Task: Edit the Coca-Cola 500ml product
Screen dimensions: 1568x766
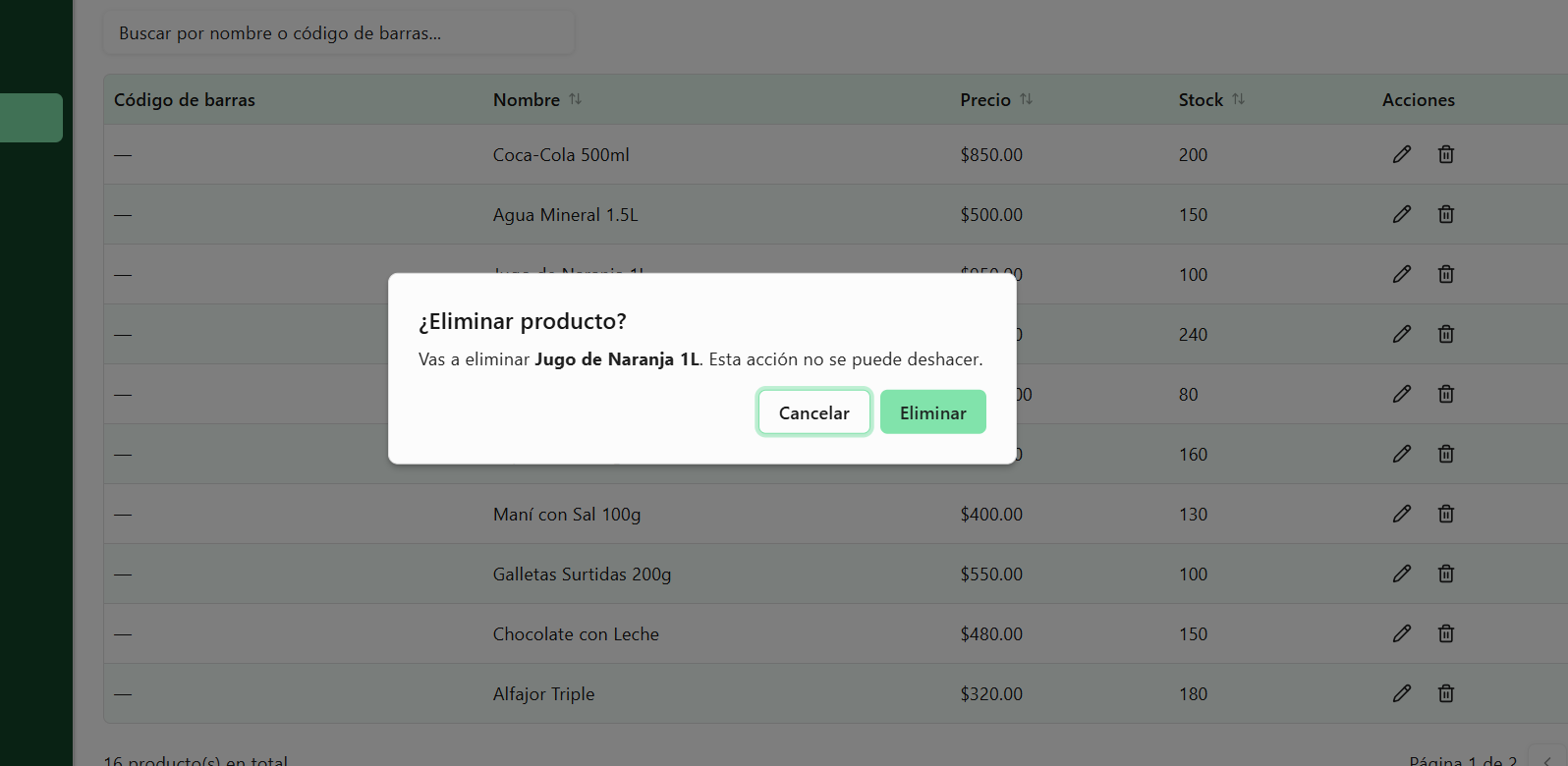Action: click(x=1402, y=154)
